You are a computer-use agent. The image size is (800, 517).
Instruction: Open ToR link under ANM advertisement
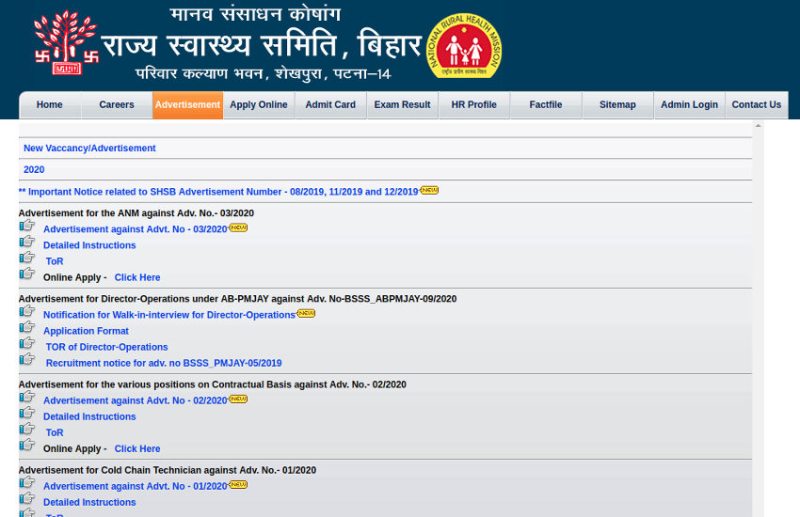pyautogui.click(x=55, y=261)
